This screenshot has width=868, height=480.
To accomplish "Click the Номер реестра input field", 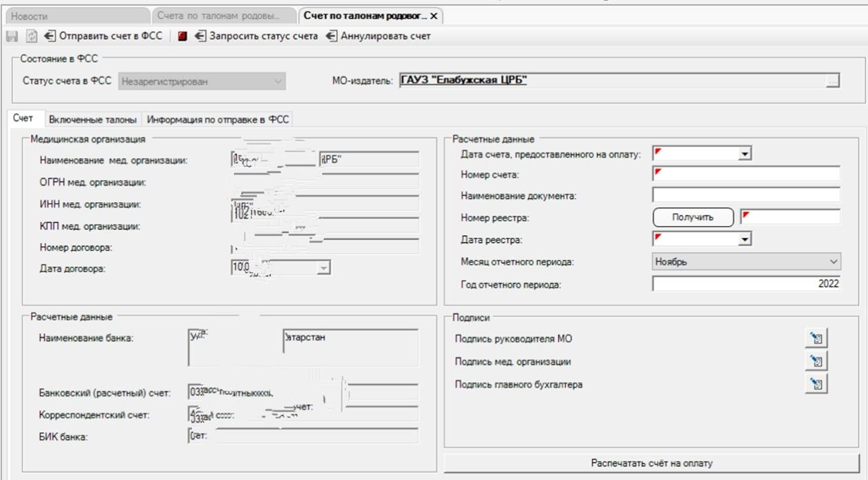I will [x=790, y=217].
